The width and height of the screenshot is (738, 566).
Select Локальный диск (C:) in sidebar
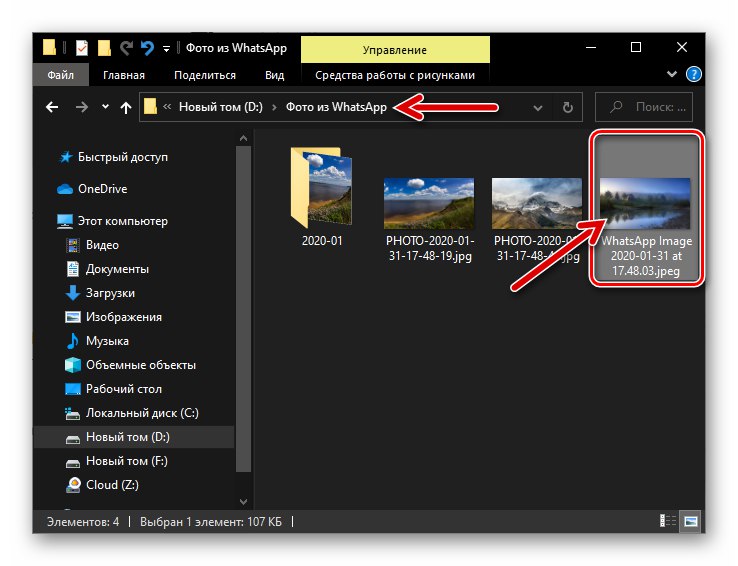(142, 413)
